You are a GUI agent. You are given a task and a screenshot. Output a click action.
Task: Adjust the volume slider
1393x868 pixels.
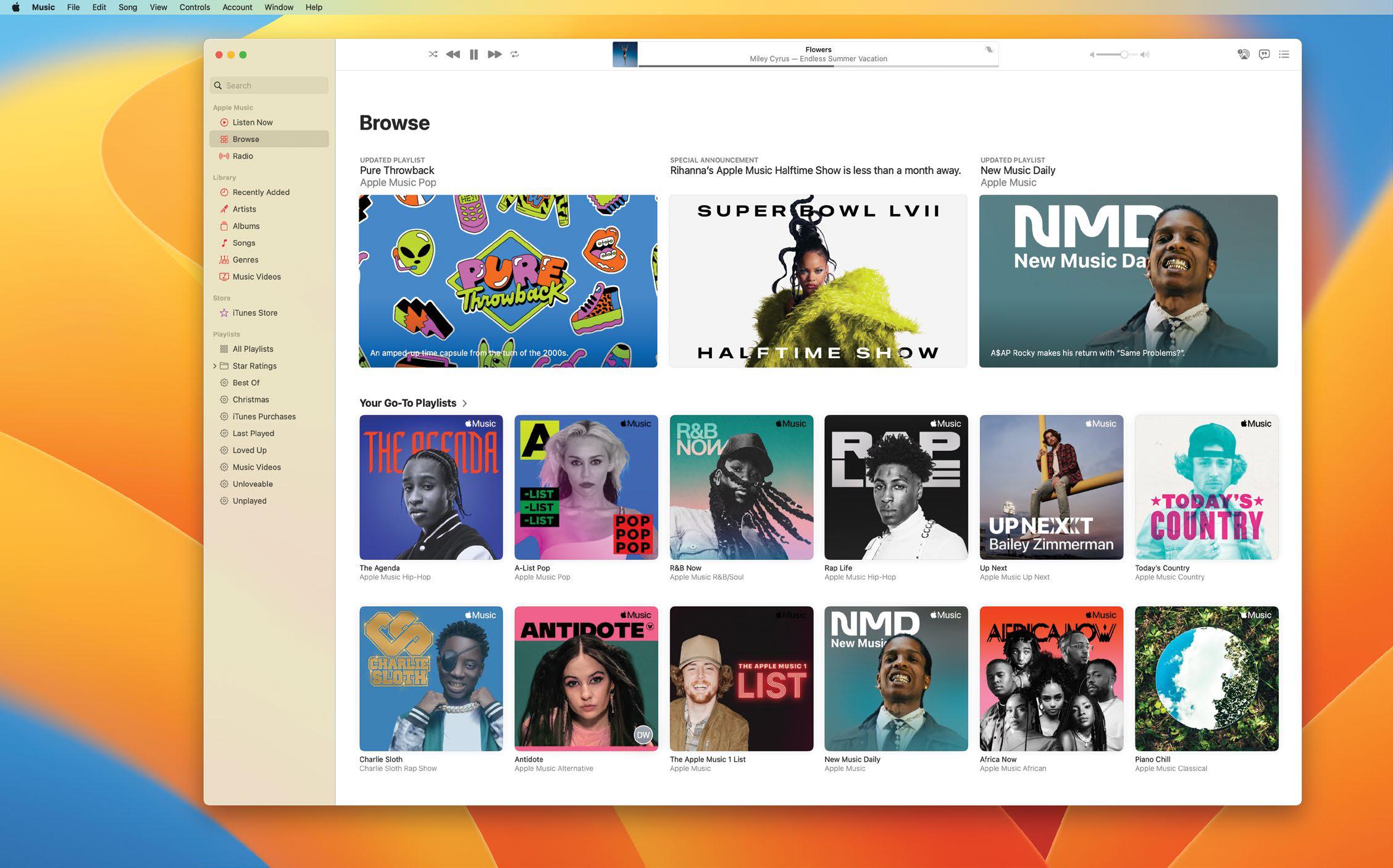pyautogui.click(x=1118, y=55)
